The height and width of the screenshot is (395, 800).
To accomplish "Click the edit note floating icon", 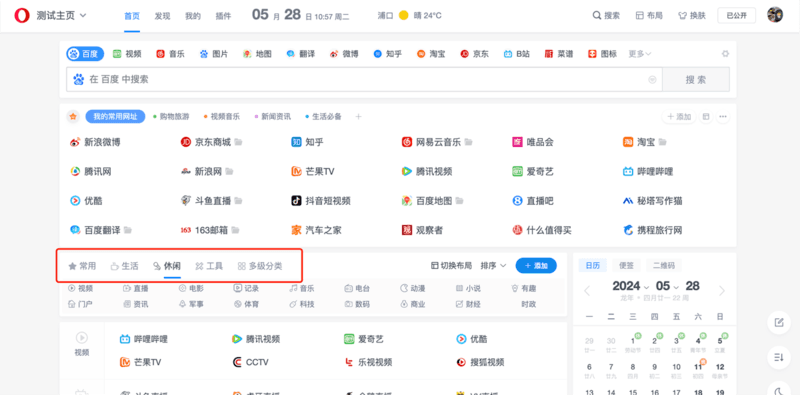I will click(779, 323).
